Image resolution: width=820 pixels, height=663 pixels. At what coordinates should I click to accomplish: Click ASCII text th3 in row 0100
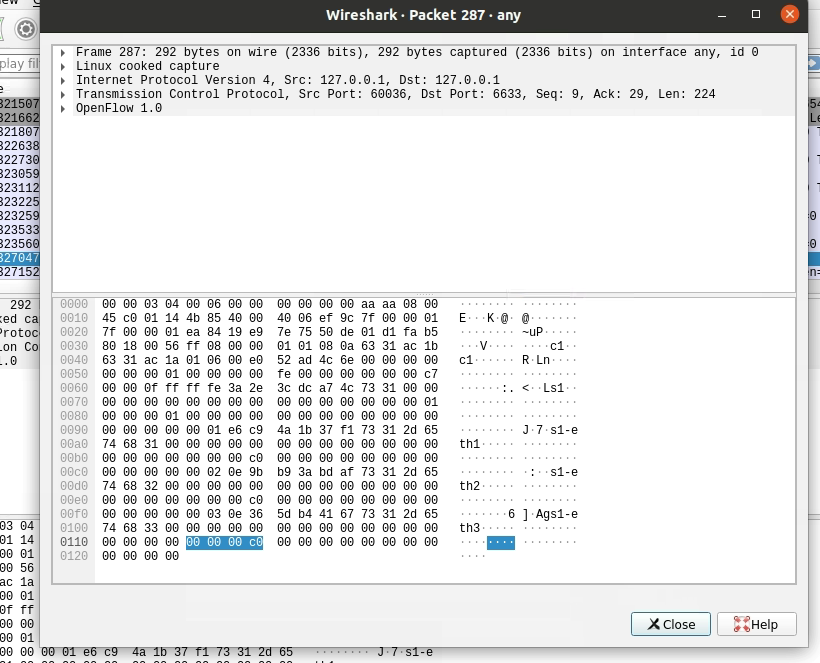click(470, 528)
